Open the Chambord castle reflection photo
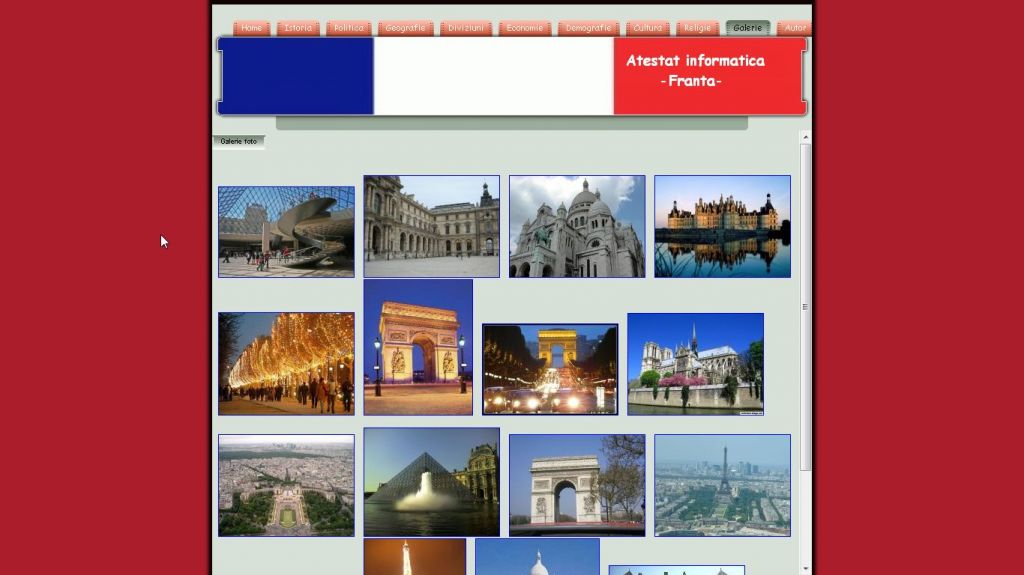Screen dimensions: 1024x575 coord(722,227)
